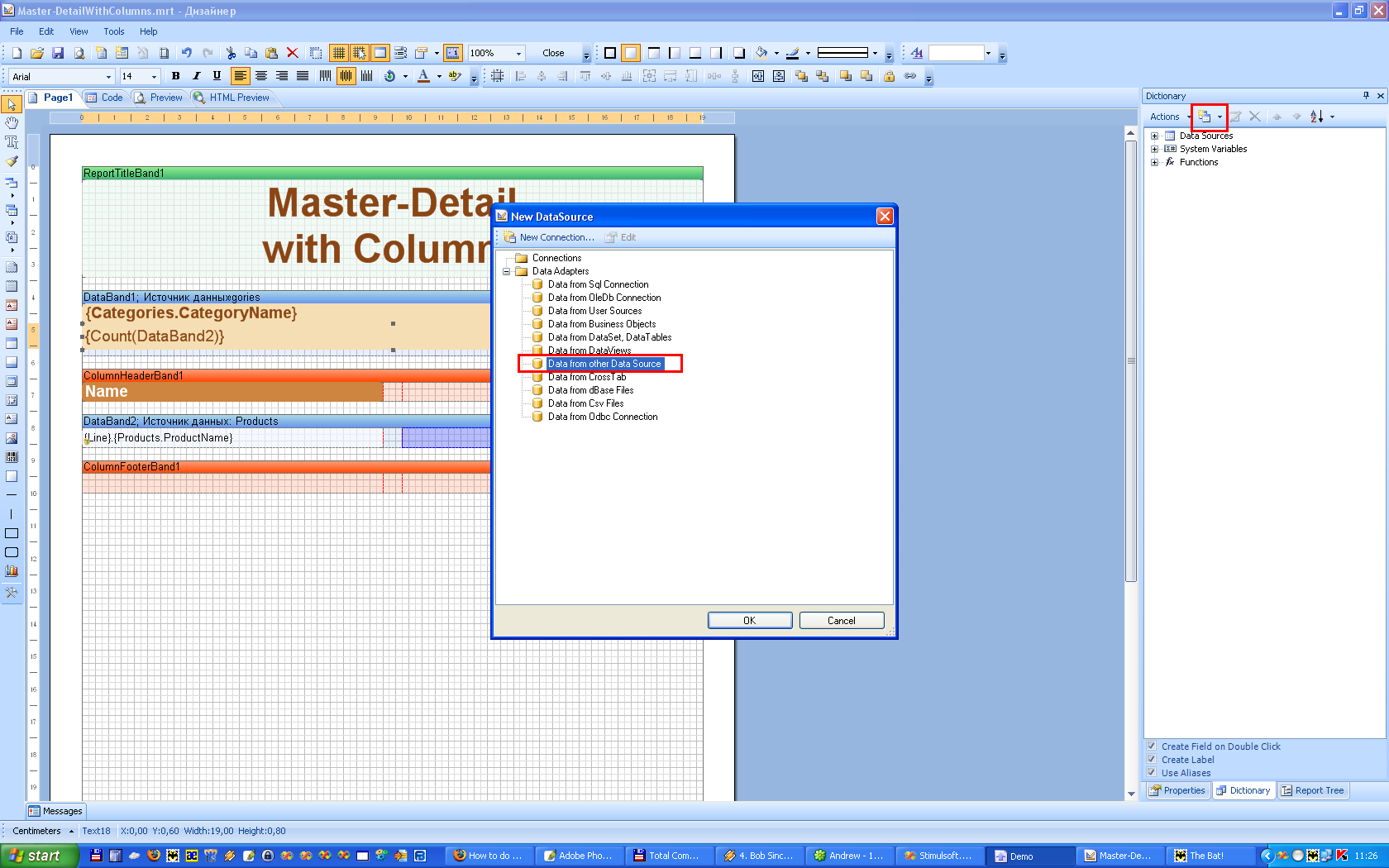
Task: Justify the text width
Action: tap(303, 76)
